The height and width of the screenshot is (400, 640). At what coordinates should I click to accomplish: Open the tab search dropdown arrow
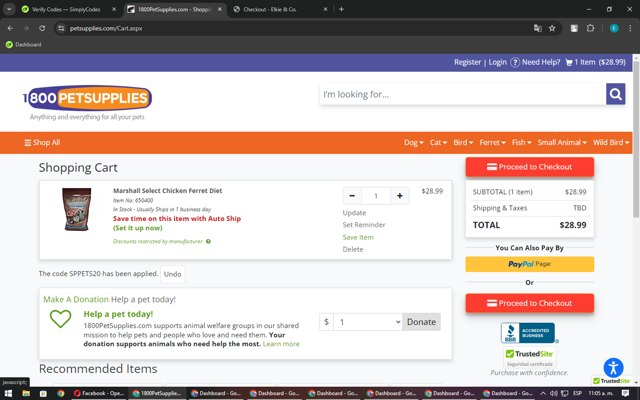click(9, 9)
